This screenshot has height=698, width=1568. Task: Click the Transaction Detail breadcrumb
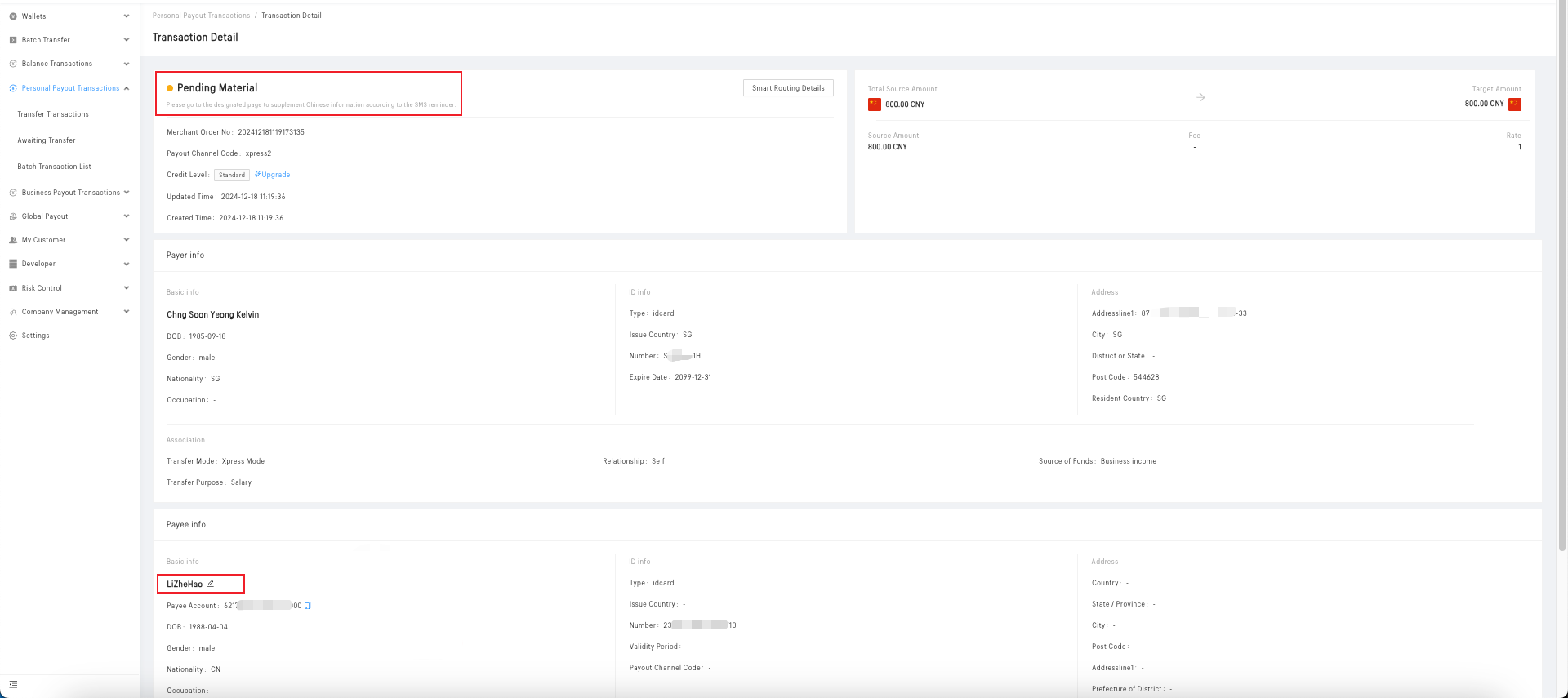(292, 16)
